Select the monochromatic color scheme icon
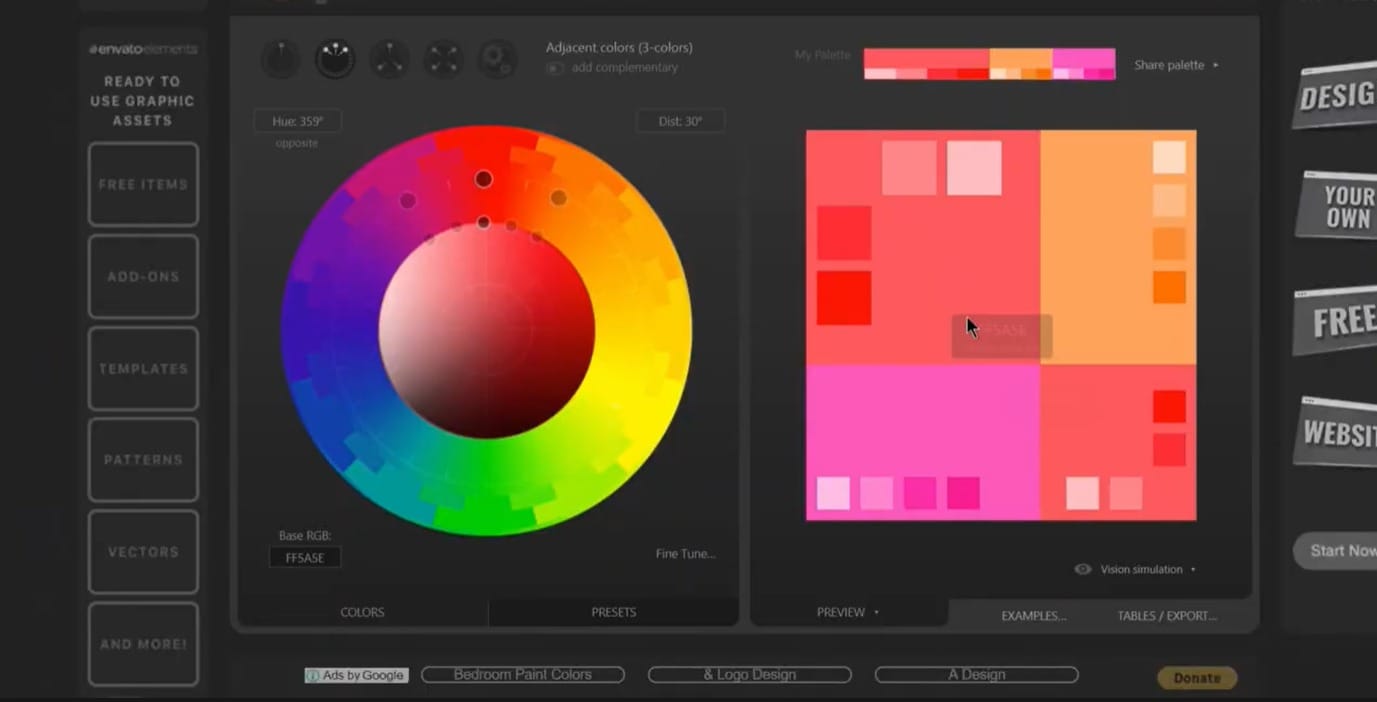 [x=281, y=59]
